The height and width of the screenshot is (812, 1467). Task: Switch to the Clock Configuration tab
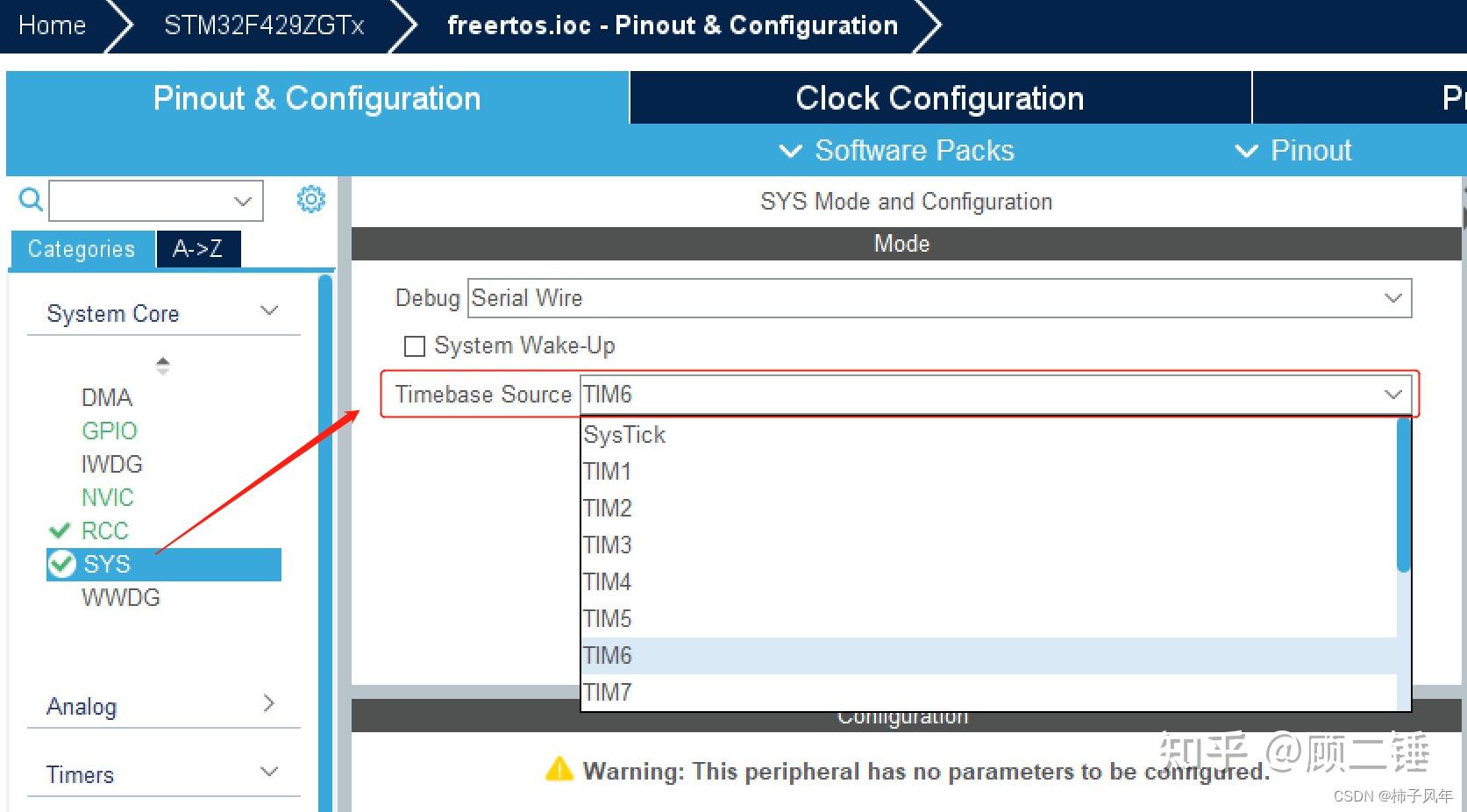938,97
